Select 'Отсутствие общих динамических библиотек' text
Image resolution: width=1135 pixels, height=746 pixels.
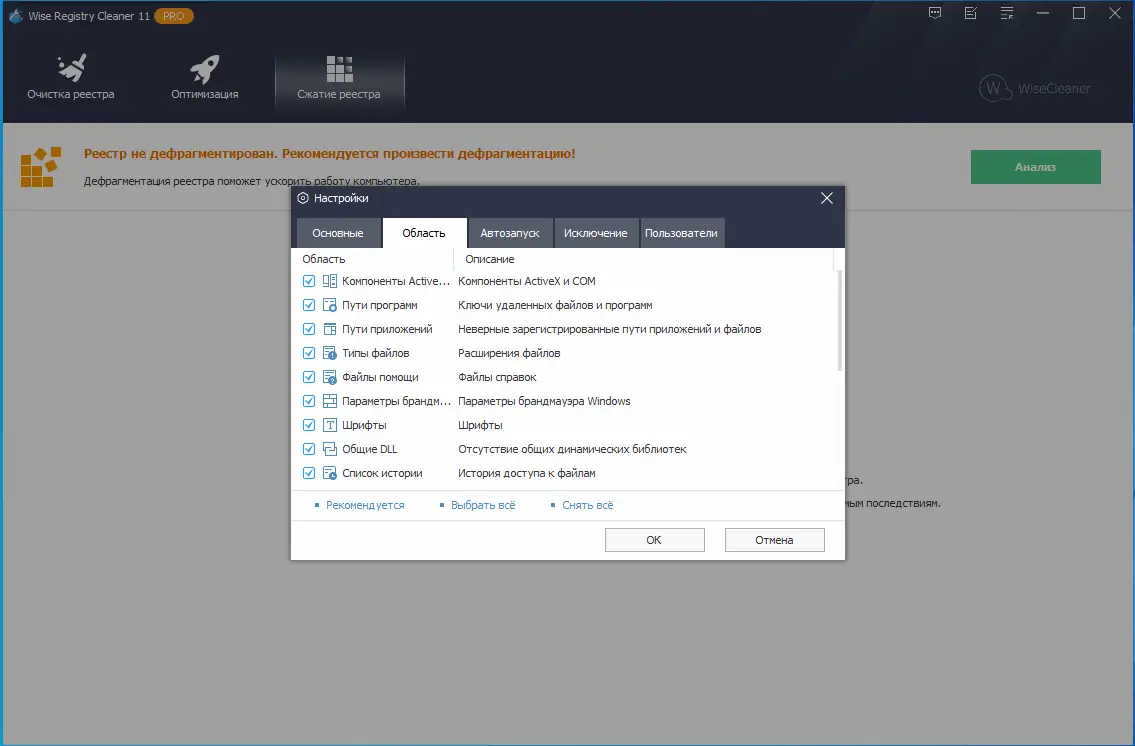572,449
